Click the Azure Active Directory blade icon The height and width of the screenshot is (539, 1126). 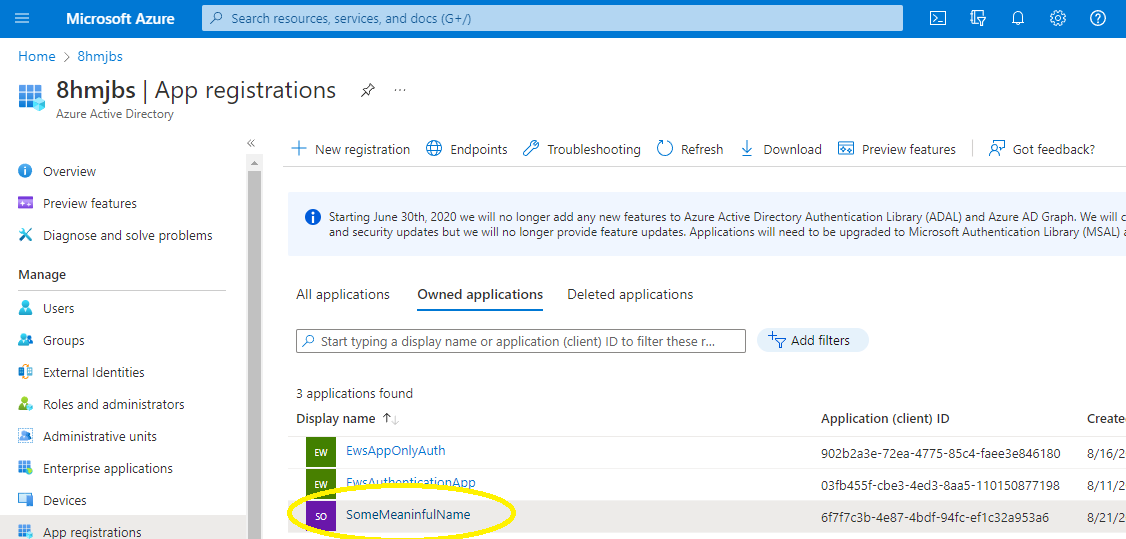[x=32, y=98]
